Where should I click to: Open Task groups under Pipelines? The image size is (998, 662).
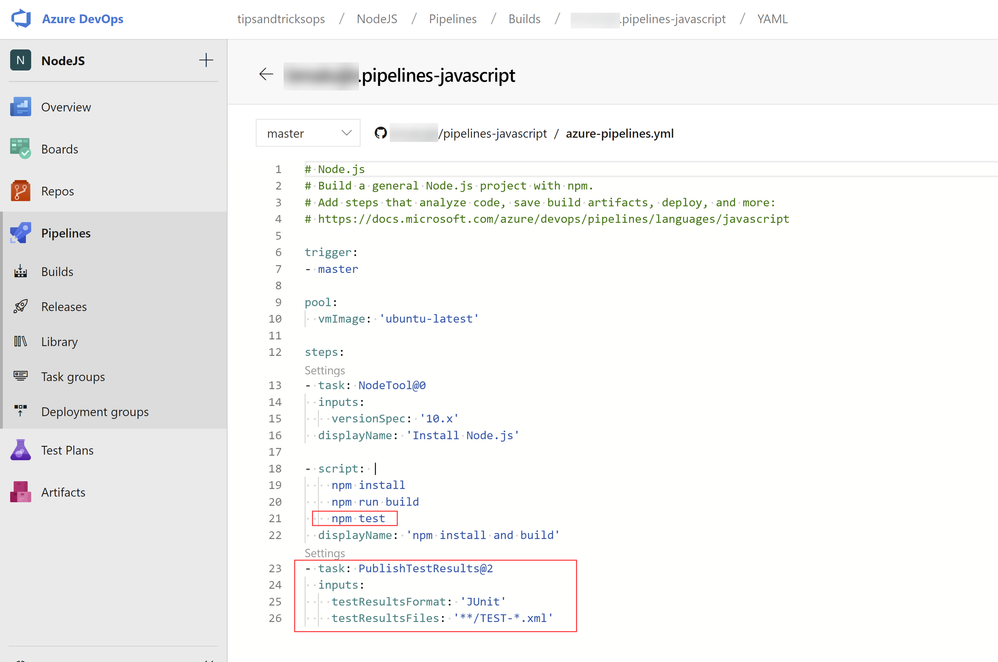click(73, 377)
